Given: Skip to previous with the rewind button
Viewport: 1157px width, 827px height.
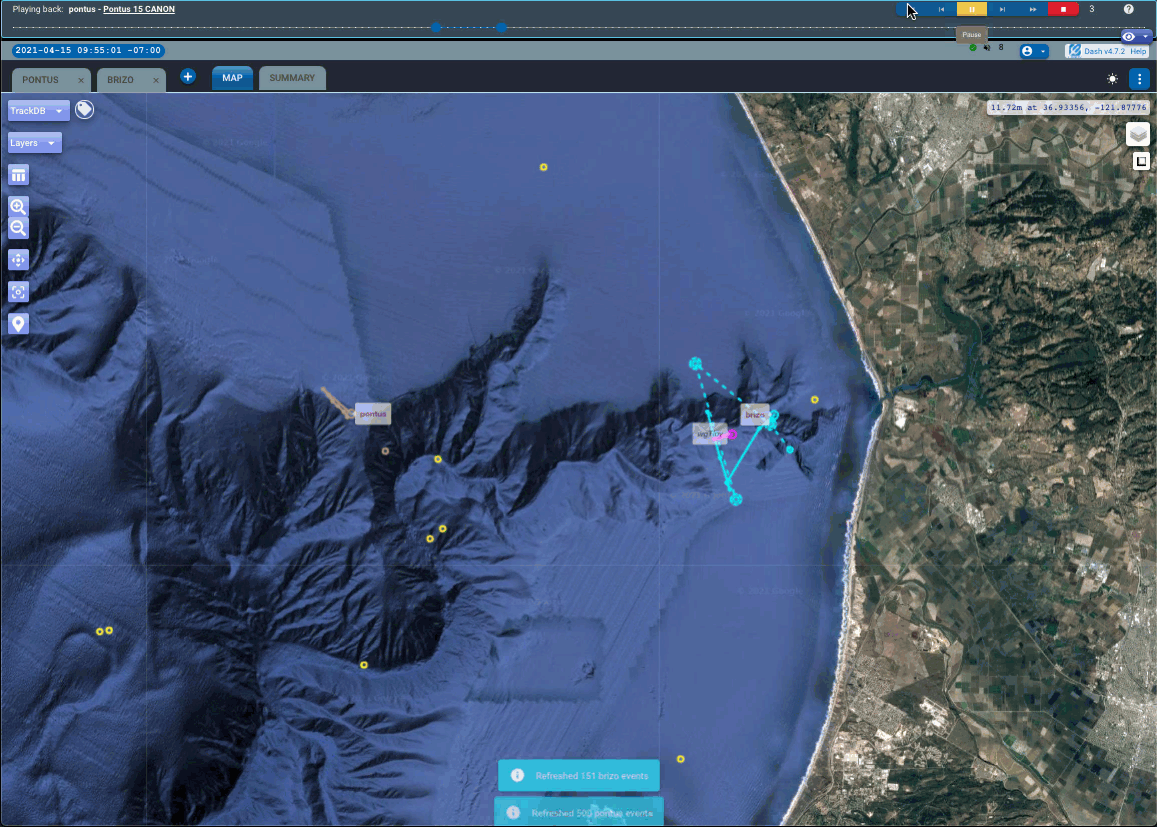Looking at the screenshot, I should [x=941, y=9].
